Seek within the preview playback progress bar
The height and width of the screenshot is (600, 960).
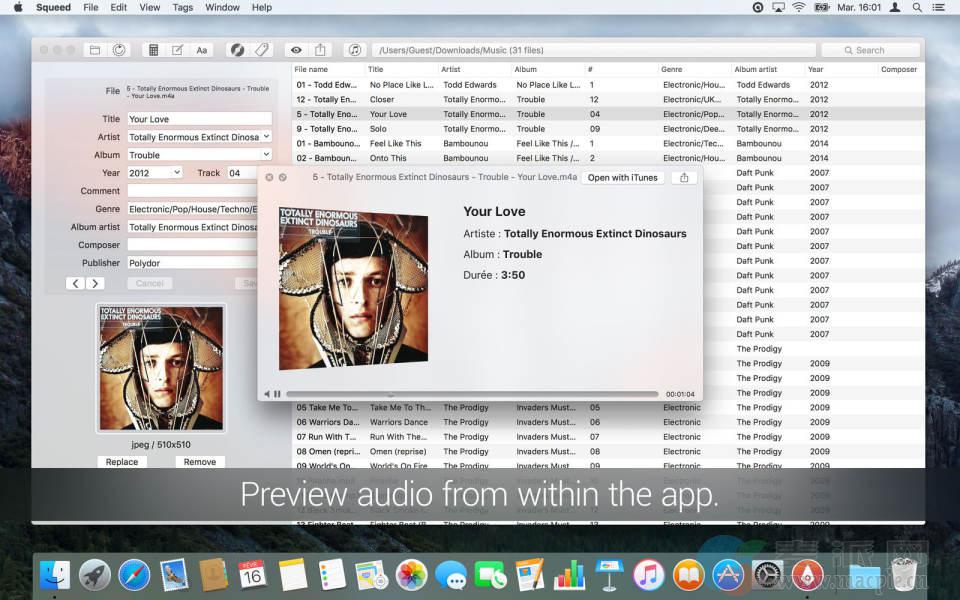coord(472,394)
